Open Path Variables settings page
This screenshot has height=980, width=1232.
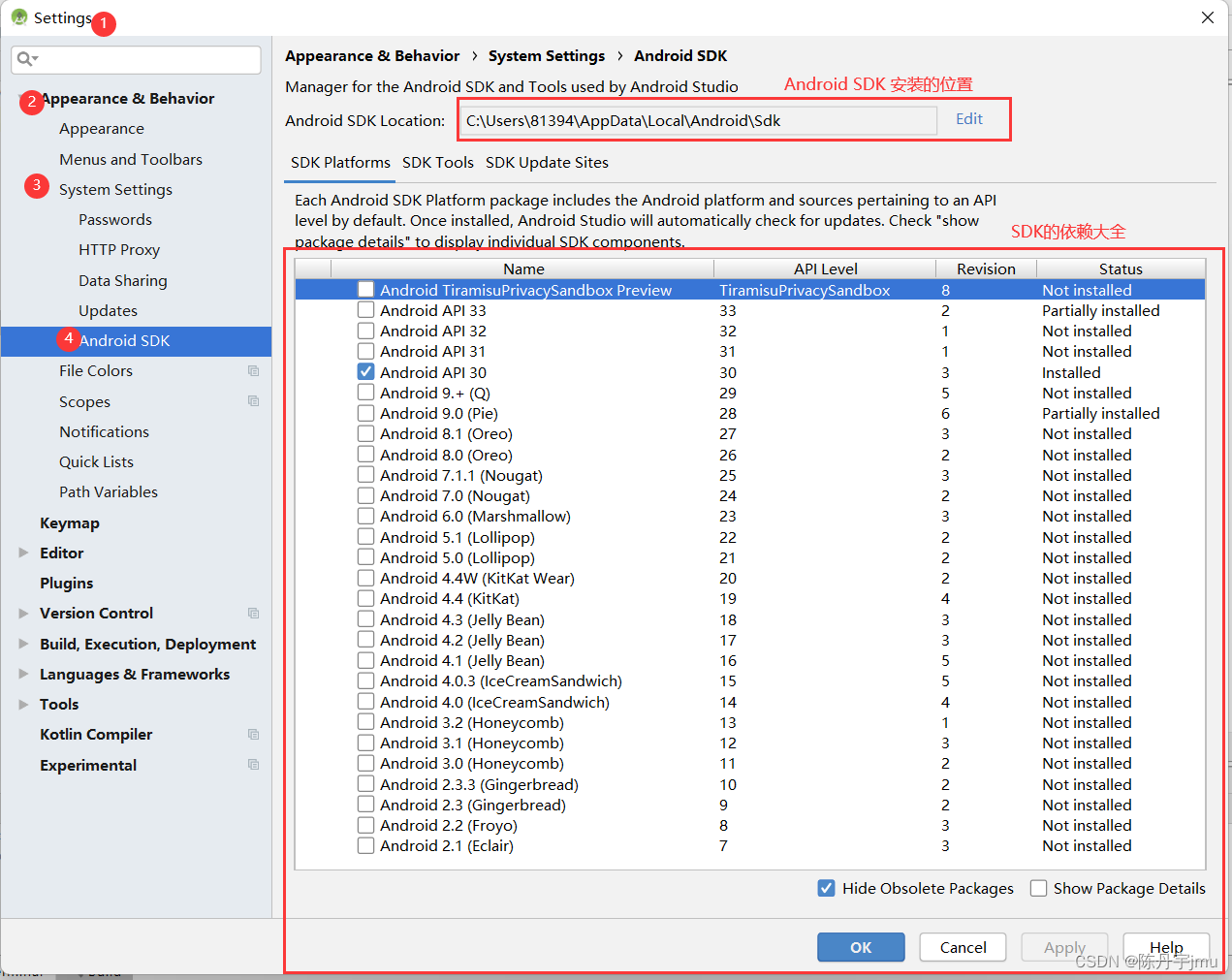click(109, 492)
